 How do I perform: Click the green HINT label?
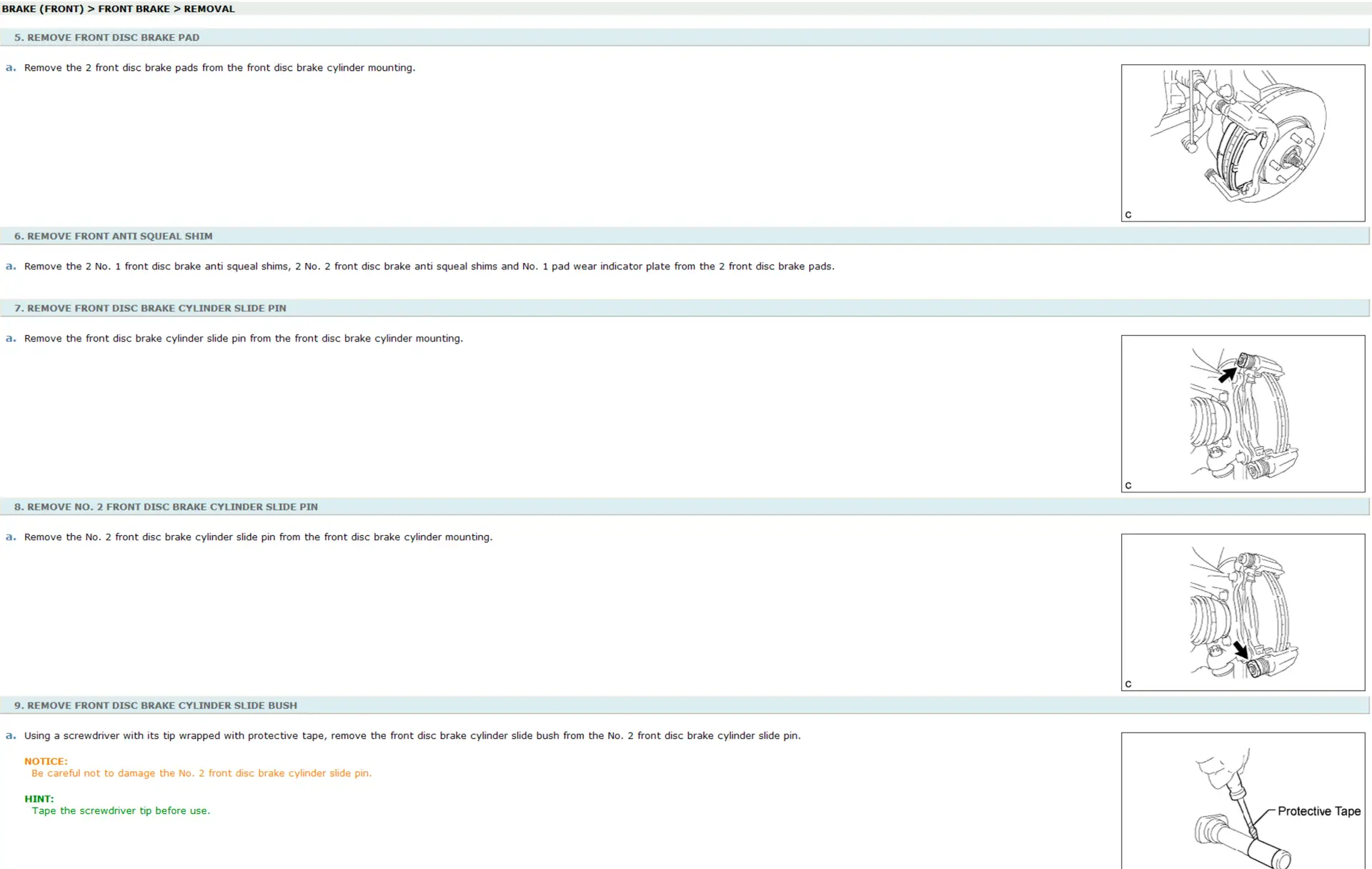(39, 798)
